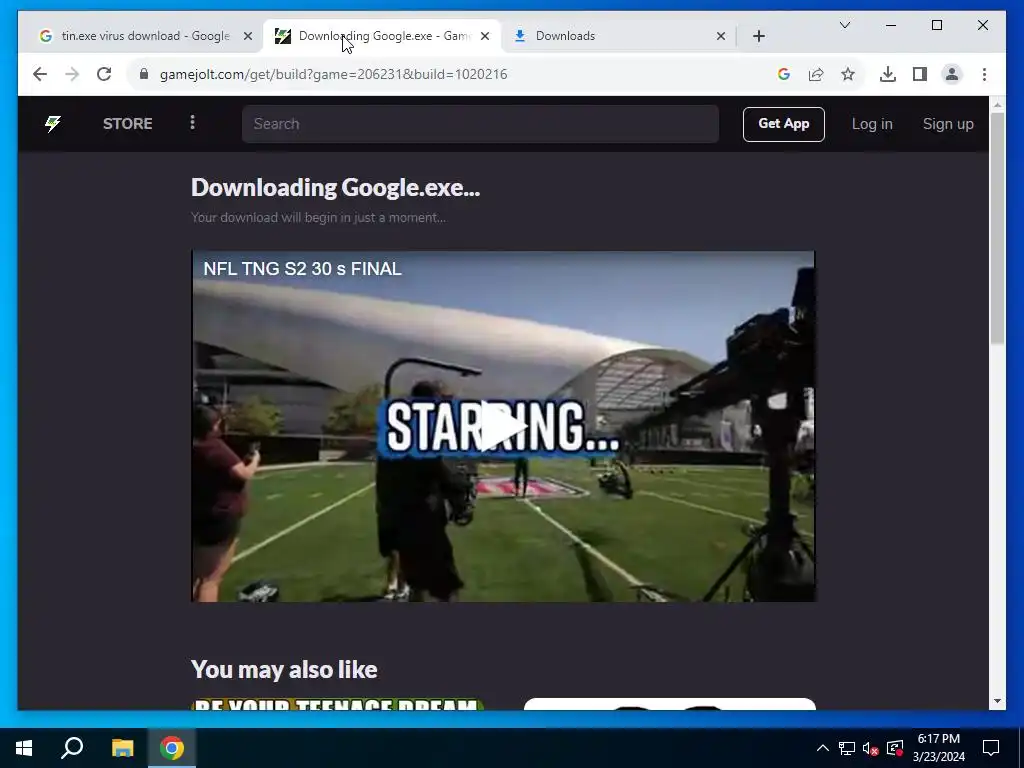This screenshot has width=1024, height=768.
Task: Select the Downloading Google.exe tab
Action: [x=382, y=36]
